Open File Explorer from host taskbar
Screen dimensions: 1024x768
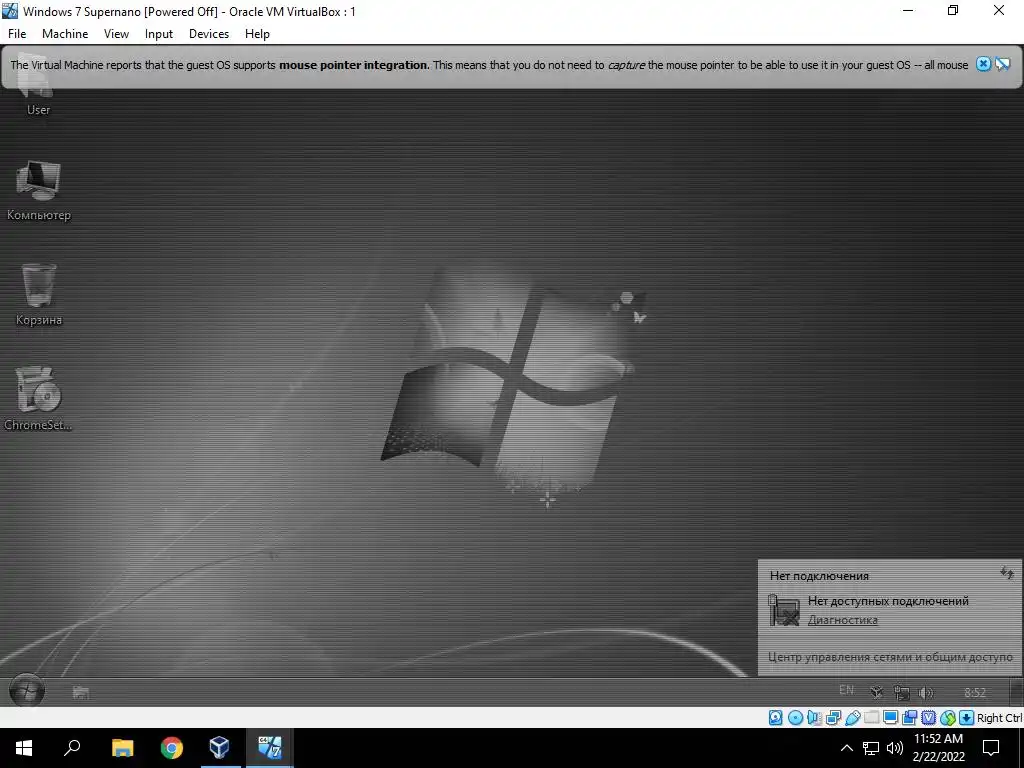tap(122, 748)
